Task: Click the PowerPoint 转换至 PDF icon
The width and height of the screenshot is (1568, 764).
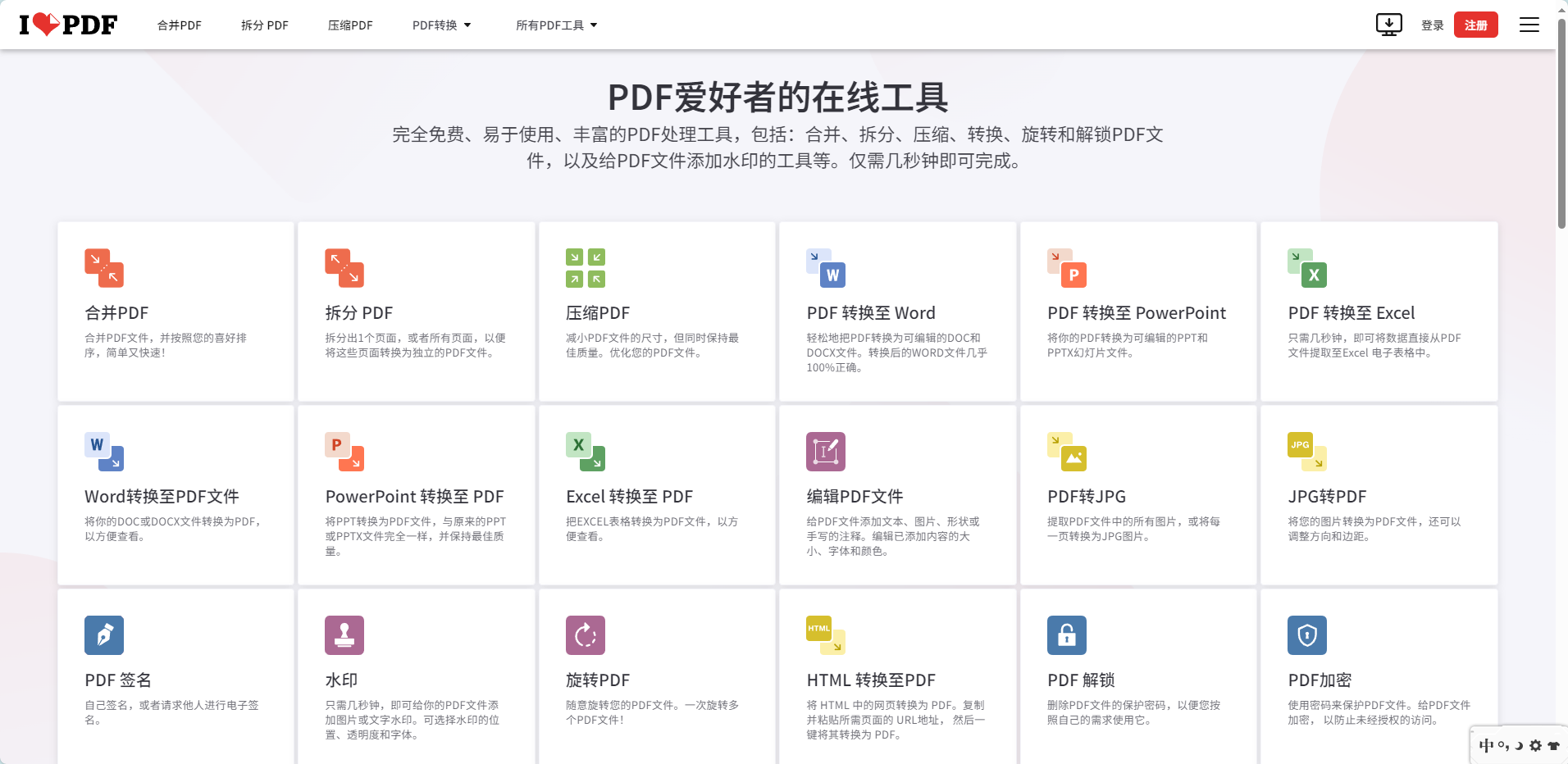Action: coord(344,452)
